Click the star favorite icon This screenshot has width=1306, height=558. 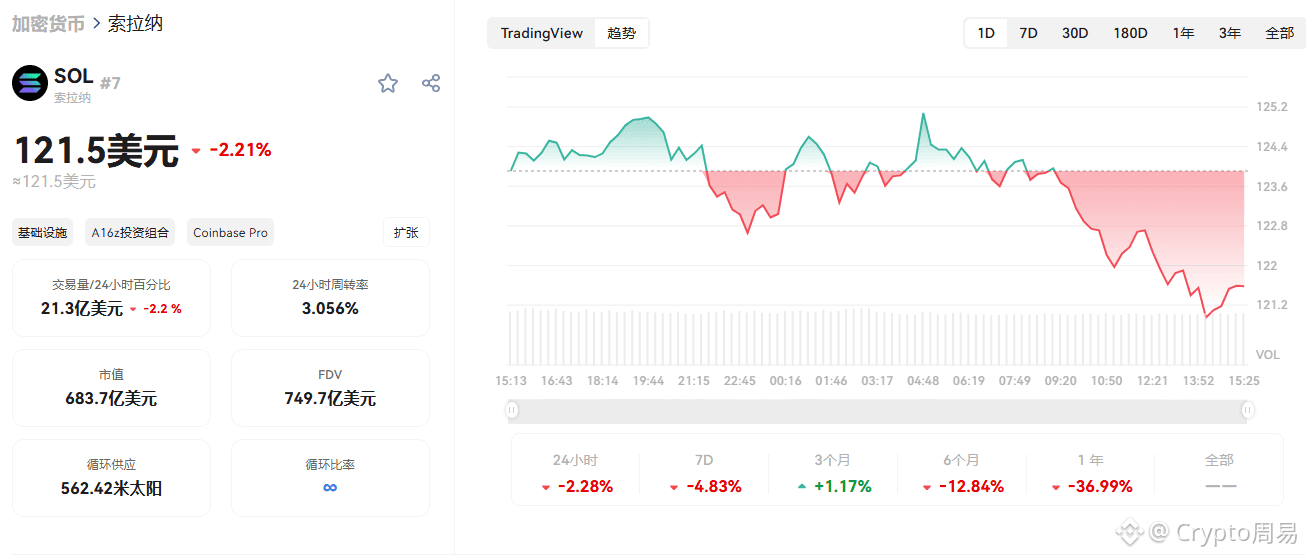click(x=388, y=83)
